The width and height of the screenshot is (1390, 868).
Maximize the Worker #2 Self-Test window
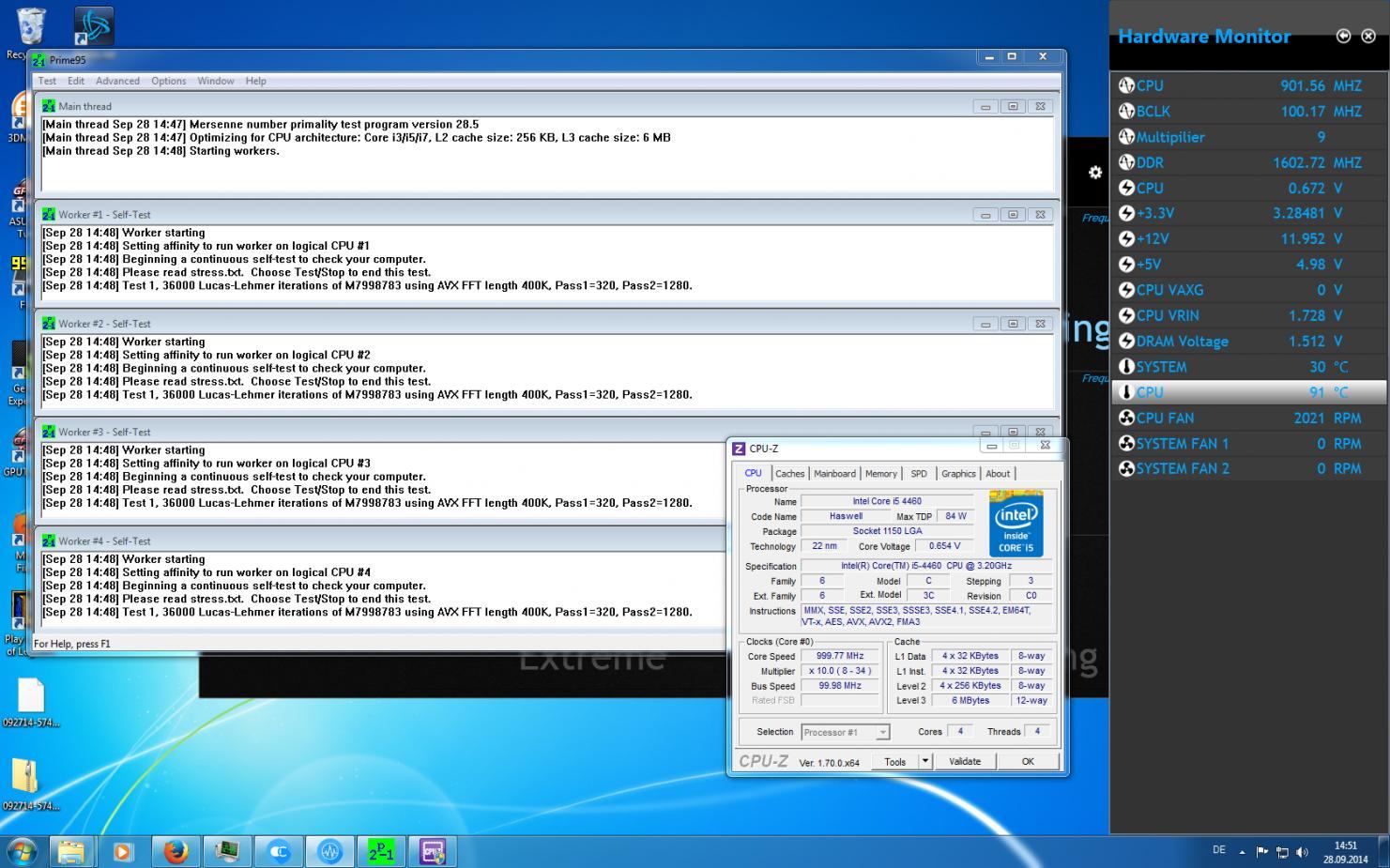point(1013,324)
